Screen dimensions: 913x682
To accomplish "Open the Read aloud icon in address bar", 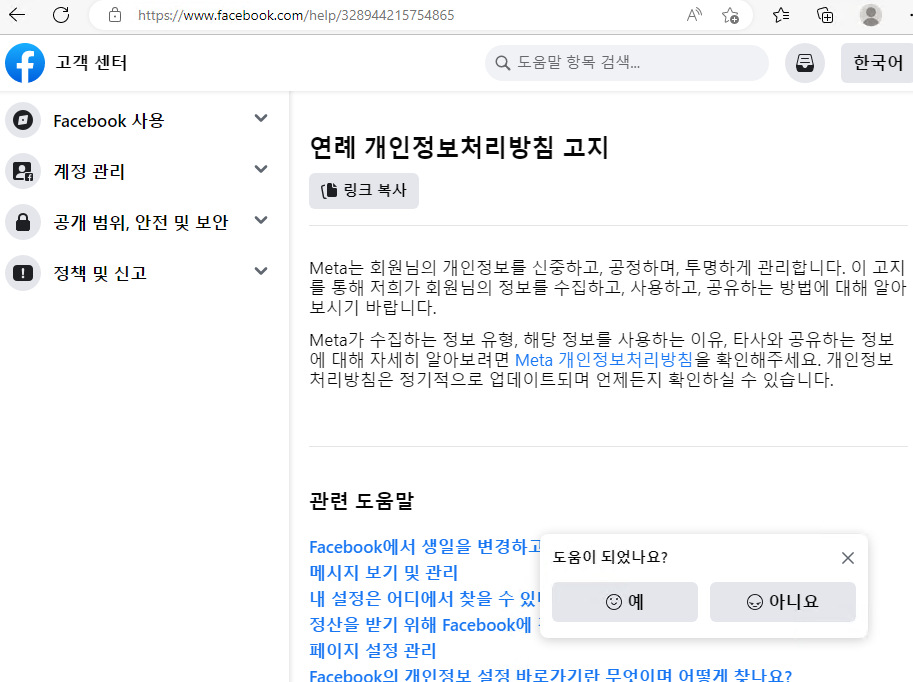I will coord(693,15).
